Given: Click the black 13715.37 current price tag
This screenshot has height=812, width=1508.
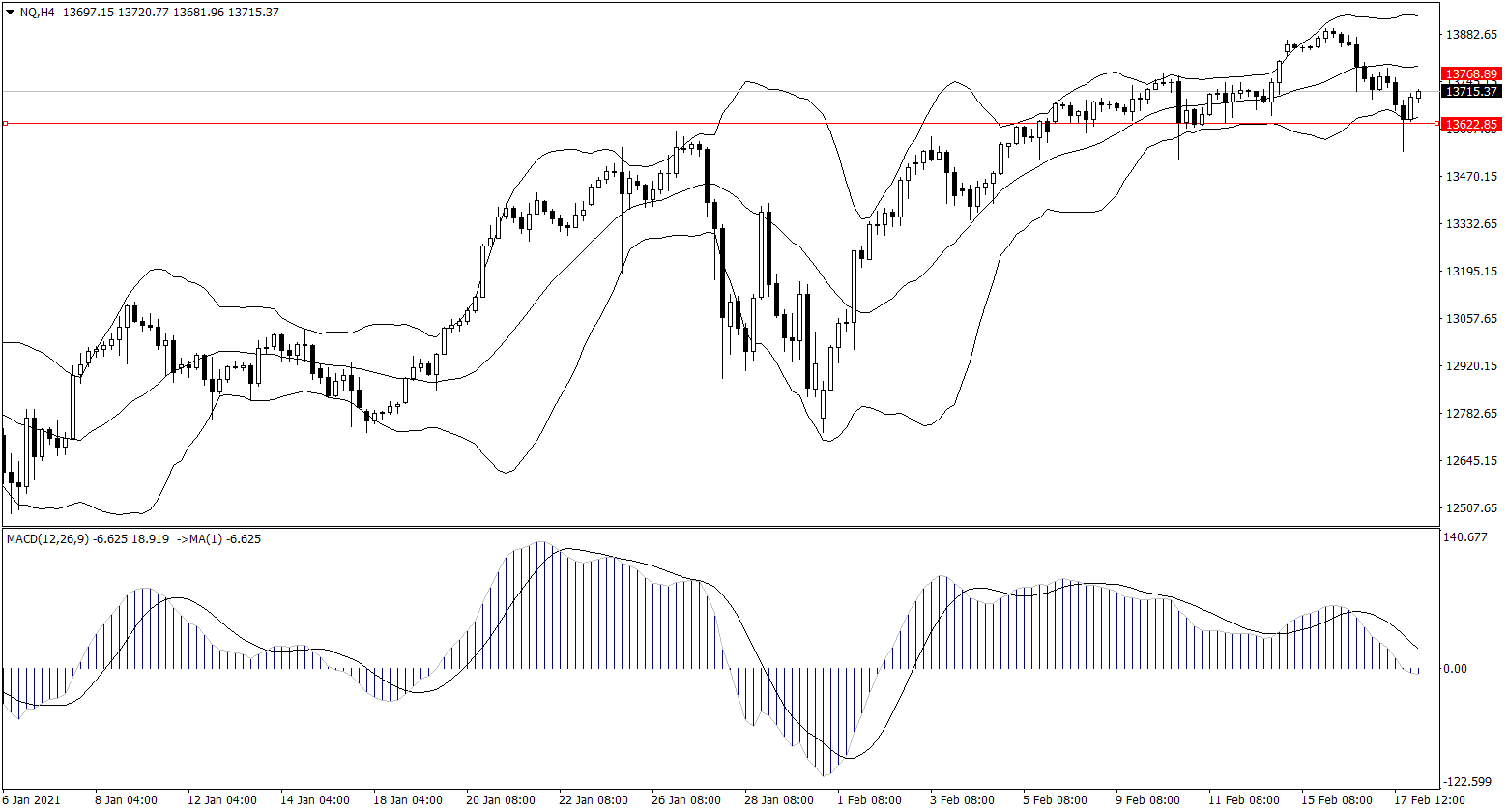Looking at the screenshot, I should [x=1469, y=91].
